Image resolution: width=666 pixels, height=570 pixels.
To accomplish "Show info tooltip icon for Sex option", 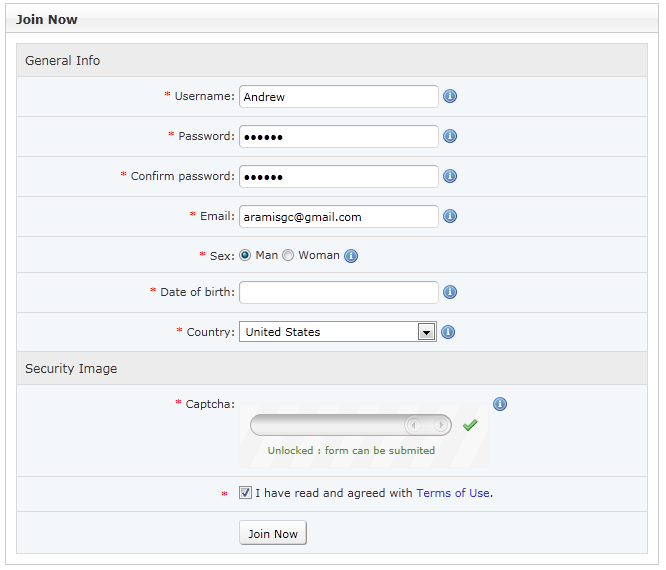I will 351,256.
